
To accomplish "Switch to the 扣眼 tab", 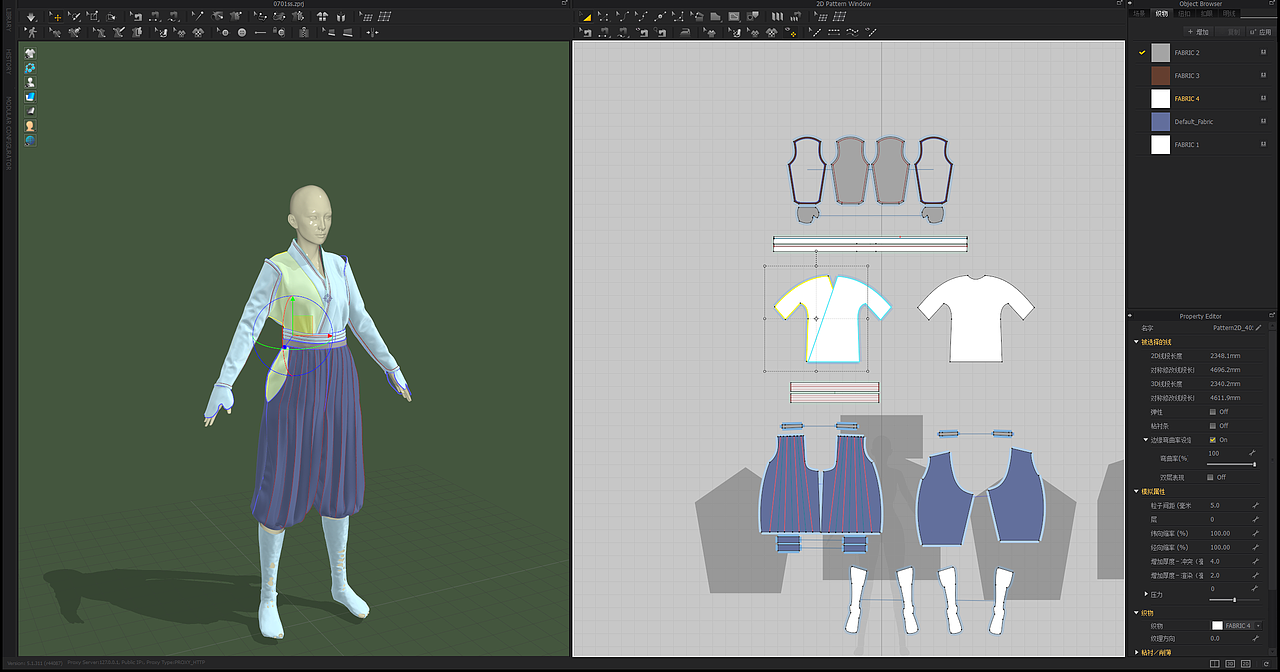I will [x=1207, y=13].
